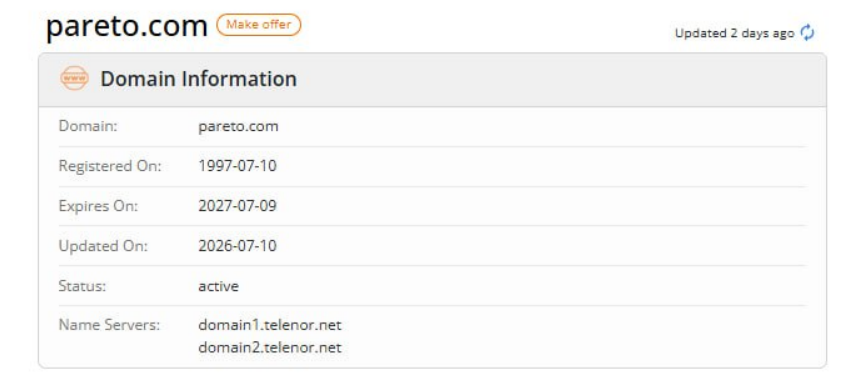
Task: Select the expiry date 2027-07-09
Action: click(238, 206)
